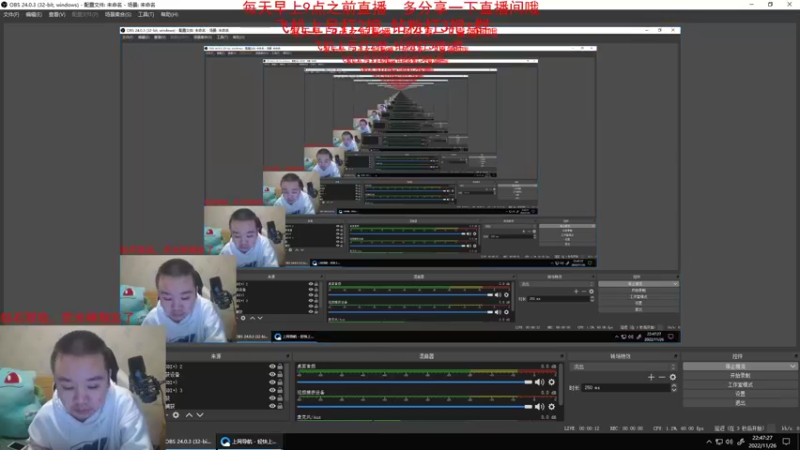Open transition properties gear icon
This screenshot has width=800, height=450.
[x=672, y=377]
